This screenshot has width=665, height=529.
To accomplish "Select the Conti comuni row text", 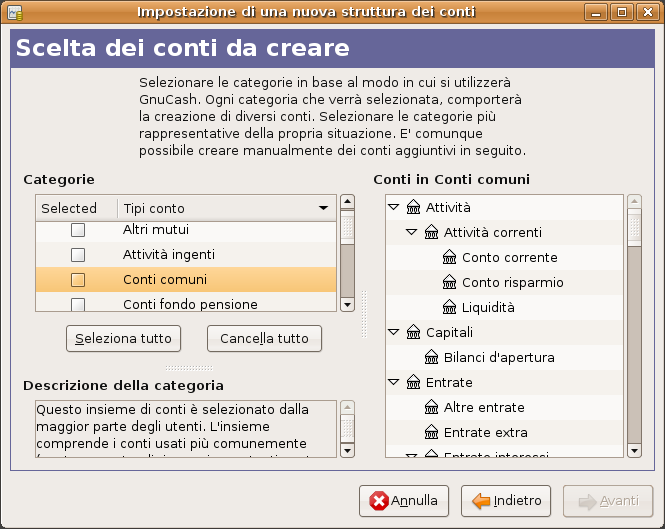I will coord(165,280).
